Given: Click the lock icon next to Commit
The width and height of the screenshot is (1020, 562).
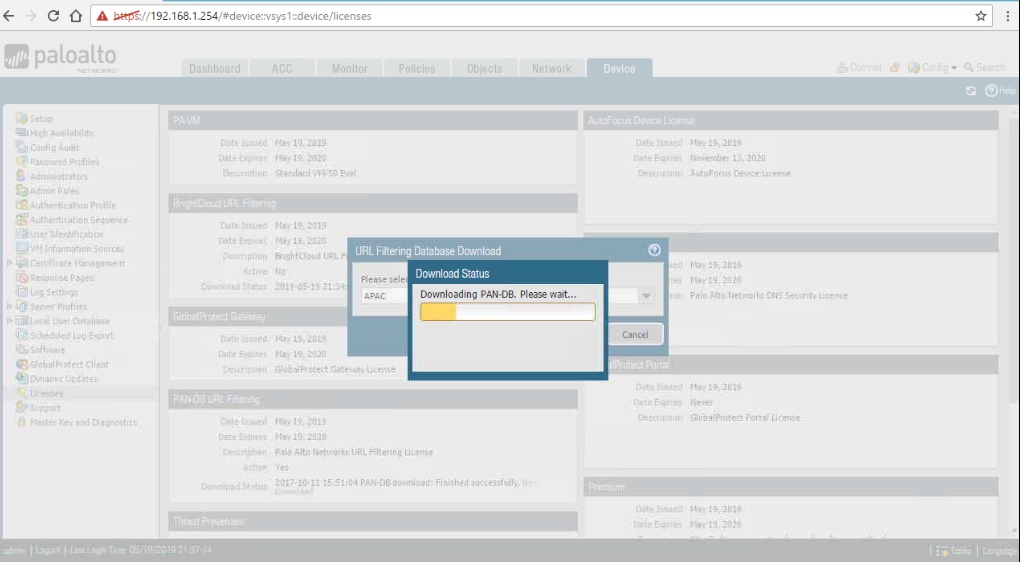Looking at the screenshot, I should coord(895,67).
